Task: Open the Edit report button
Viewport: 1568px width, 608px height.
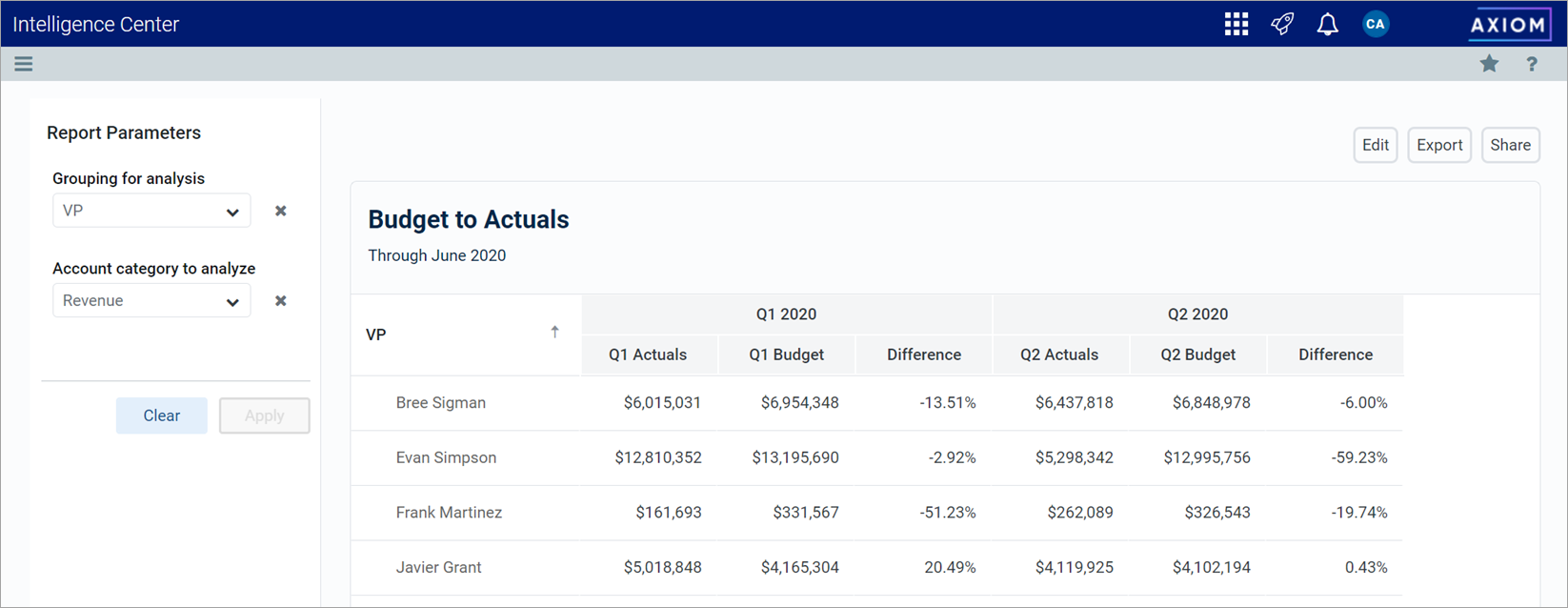Action: (x=1375, y=145)
